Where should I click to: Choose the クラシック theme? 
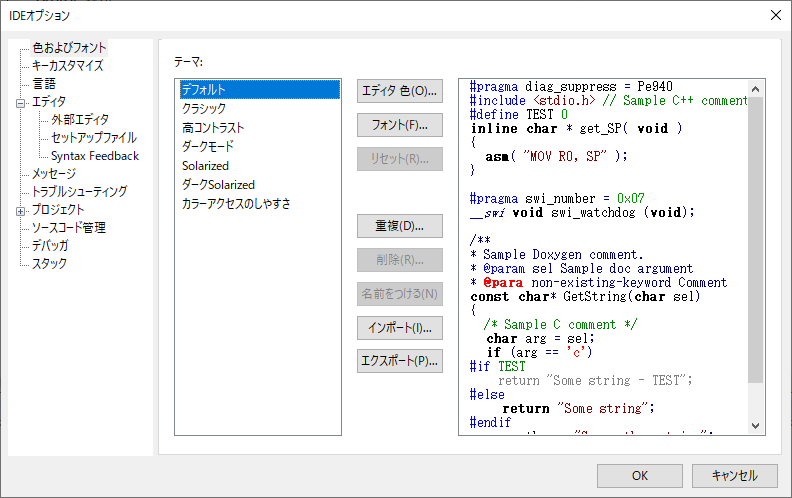[x=204, y=109]
